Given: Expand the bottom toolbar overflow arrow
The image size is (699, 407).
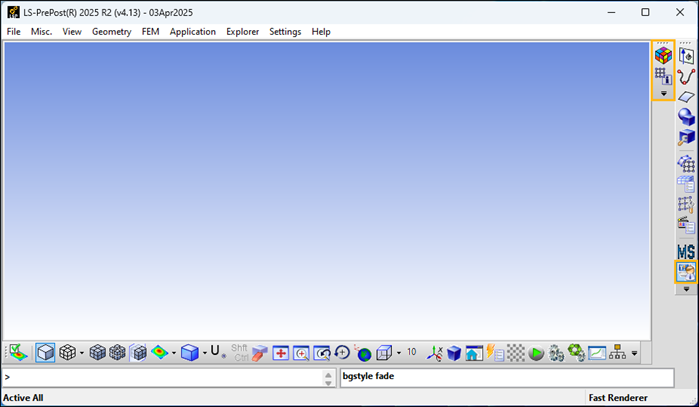Looking at the screenshot, I should pos(634,354).
